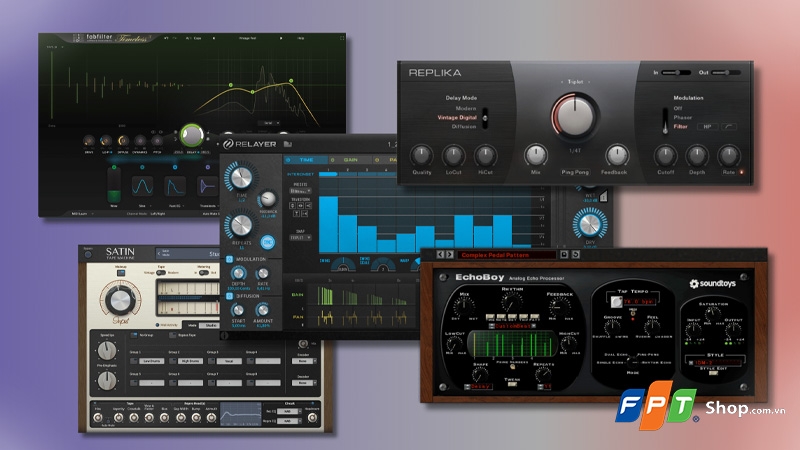800x450 pixels.
Task: Toggle the Rate sync indicator in Replika
Action: click(741, 172)
